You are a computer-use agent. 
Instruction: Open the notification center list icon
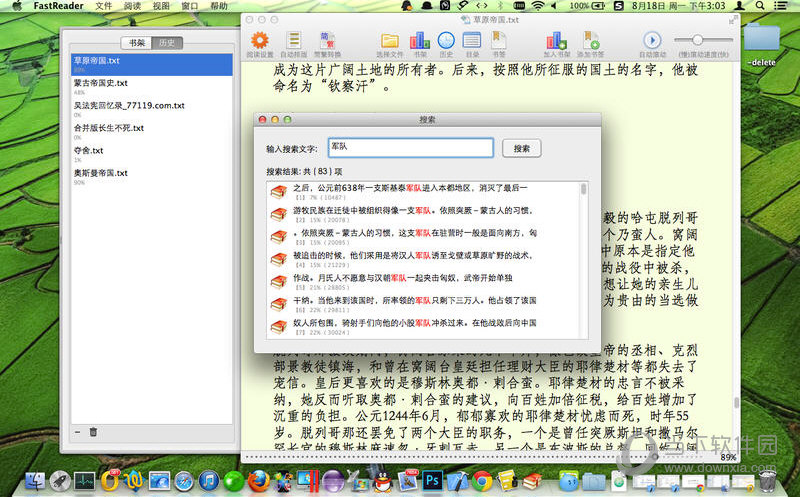pos(780,6)
